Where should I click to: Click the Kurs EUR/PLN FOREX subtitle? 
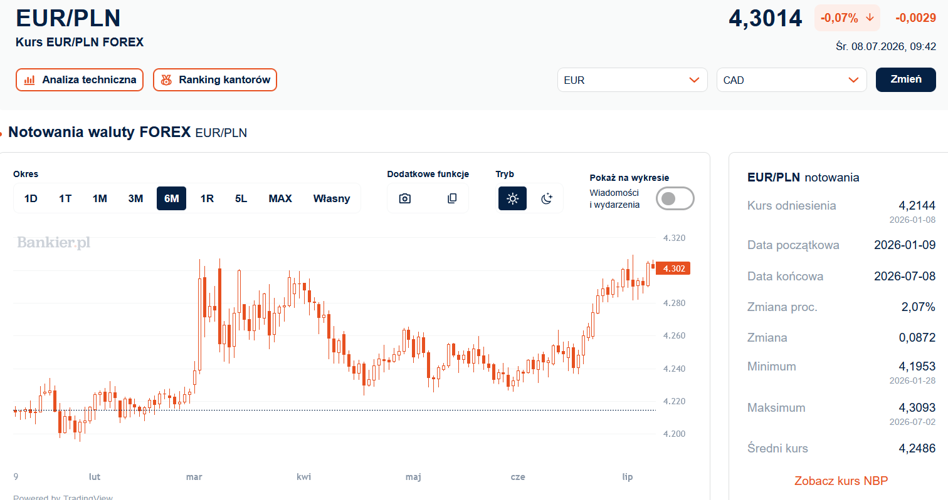click(80, 42)
